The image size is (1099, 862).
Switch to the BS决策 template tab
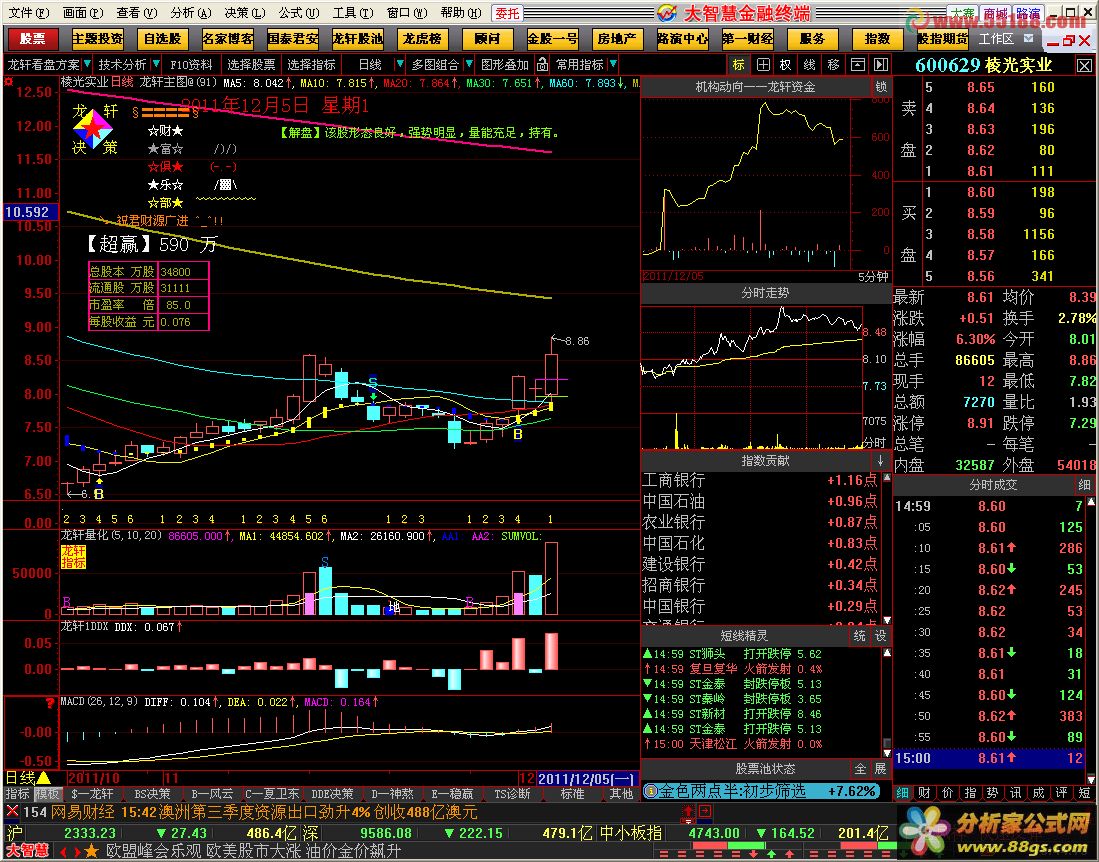pos(152,793)
